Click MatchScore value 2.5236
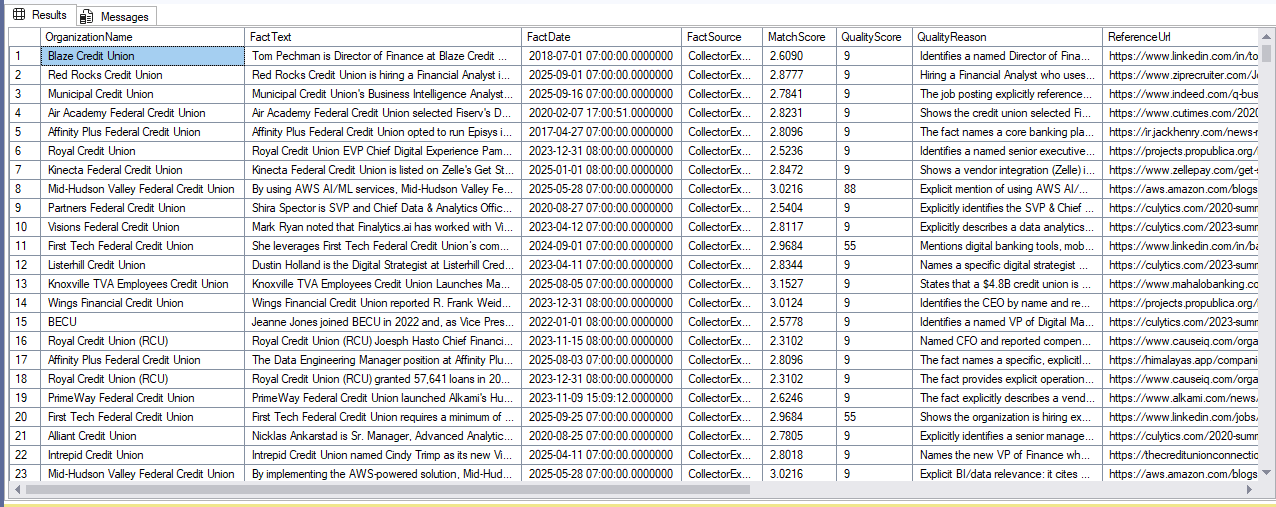 pos(799,151)
